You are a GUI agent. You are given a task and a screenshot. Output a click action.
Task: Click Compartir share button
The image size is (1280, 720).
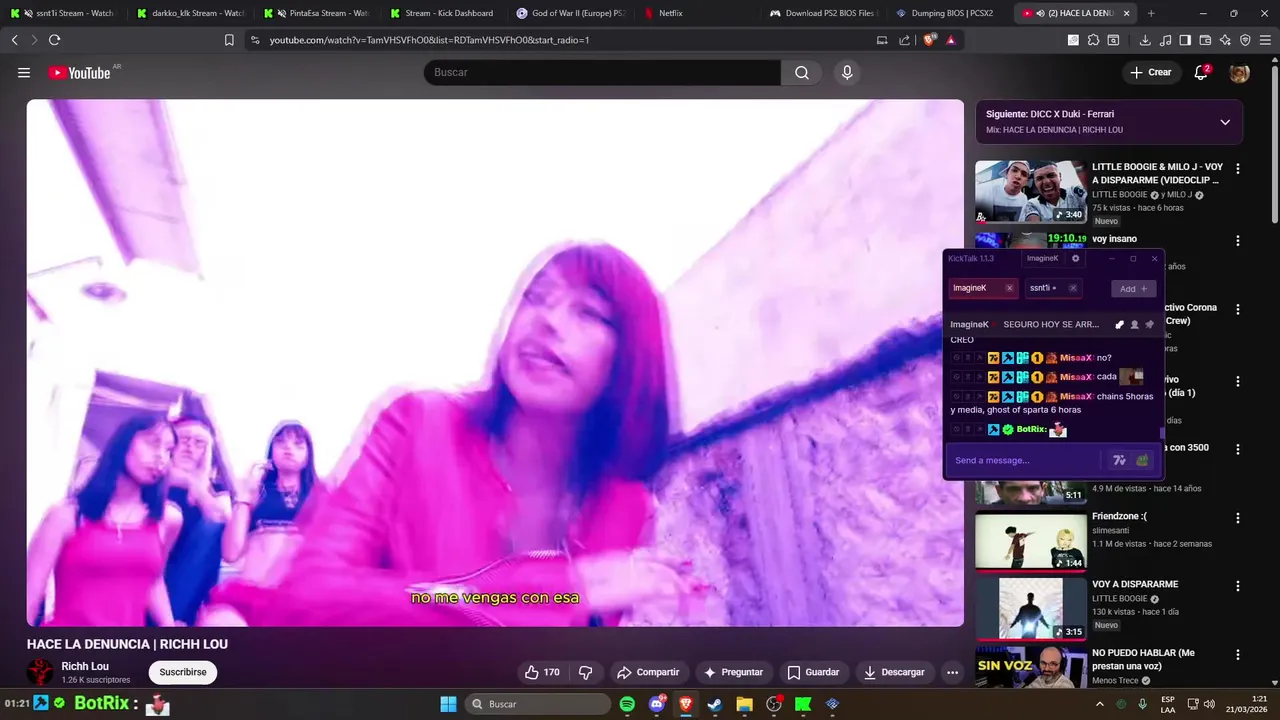tap(648, 672)
